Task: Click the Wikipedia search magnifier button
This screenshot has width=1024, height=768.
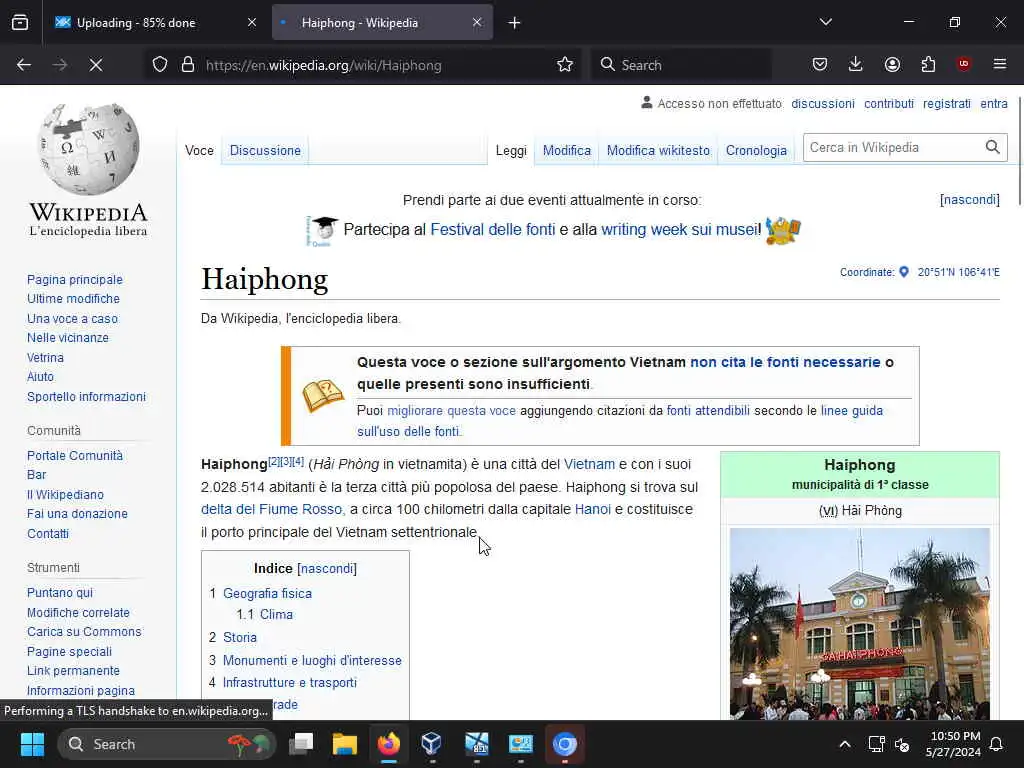Action: (x=993, y=148)
